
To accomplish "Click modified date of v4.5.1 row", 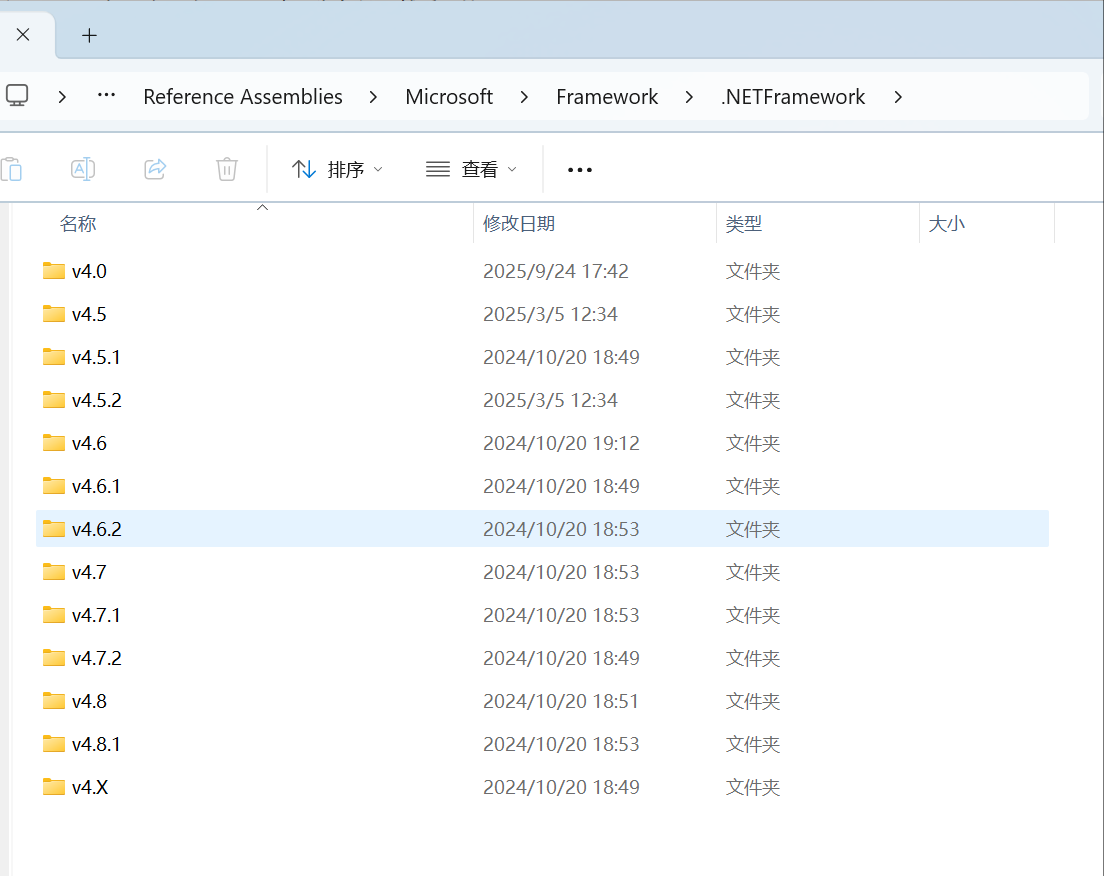I will pos(561,357).
